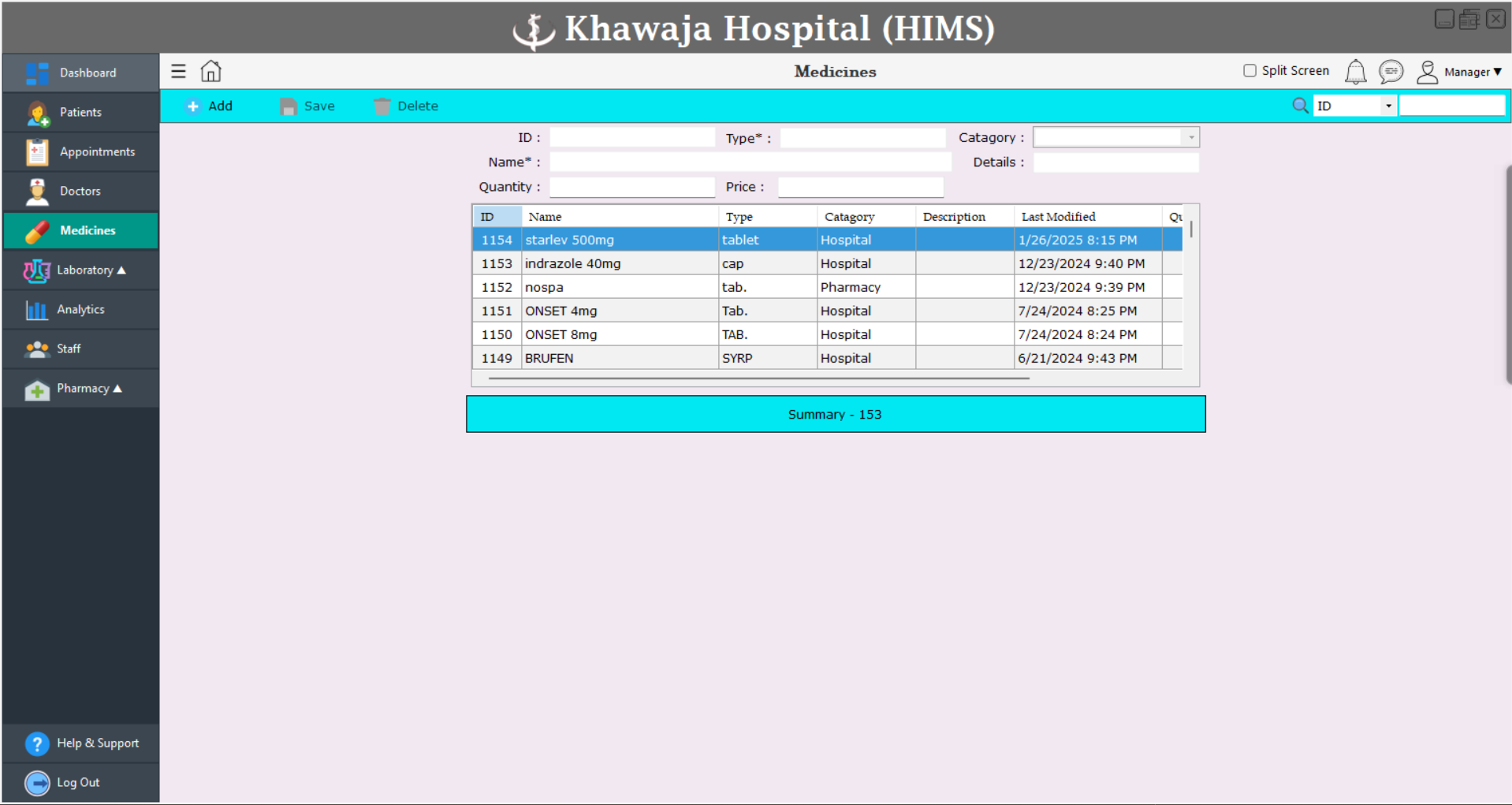Click the search magnifier icon
The height and width of the screenshot is (805, 1512).
[1300, 106]
